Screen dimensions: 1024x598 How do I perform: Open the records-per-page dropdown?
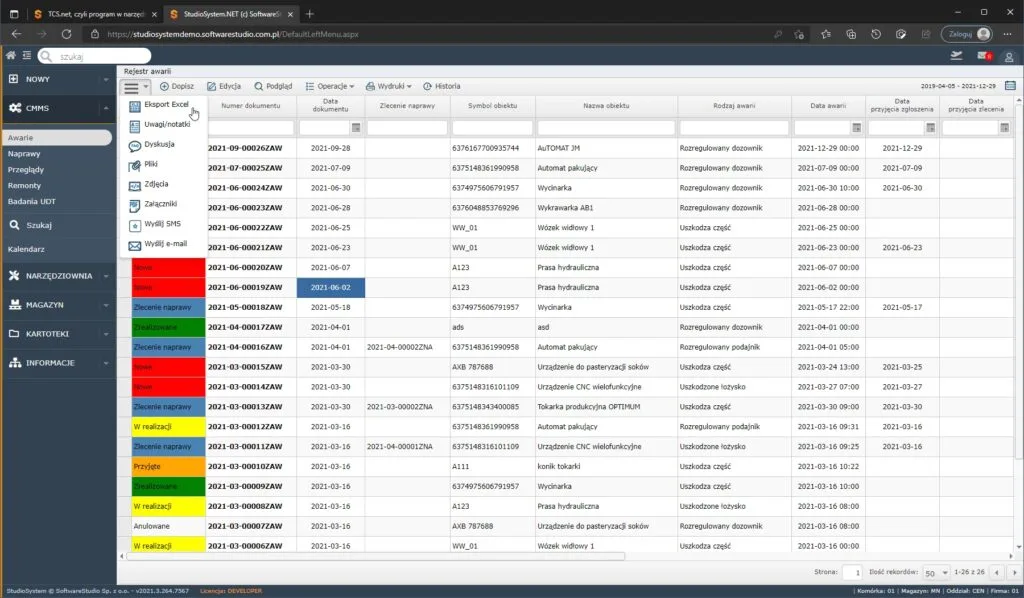pos(936,573)
